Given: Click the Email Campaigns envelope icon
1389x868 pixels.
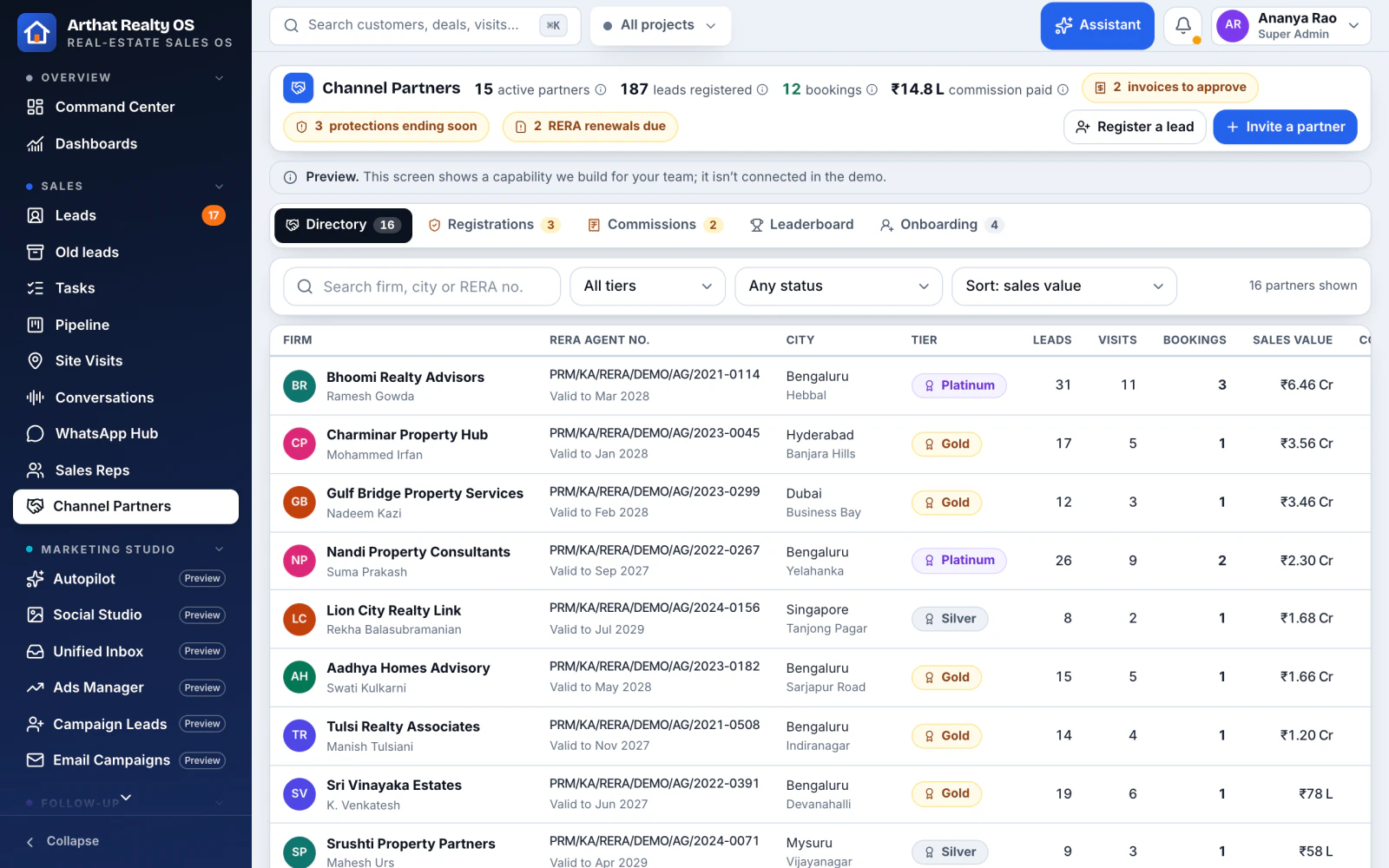Looking at the screenshot, I should 35,760.
